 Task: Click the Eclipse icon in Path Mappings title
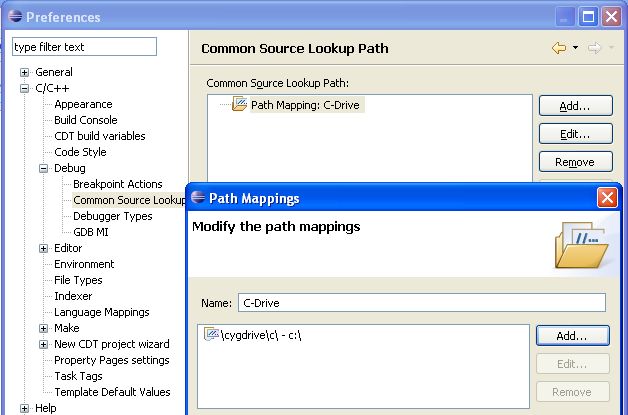pos(198,197)
